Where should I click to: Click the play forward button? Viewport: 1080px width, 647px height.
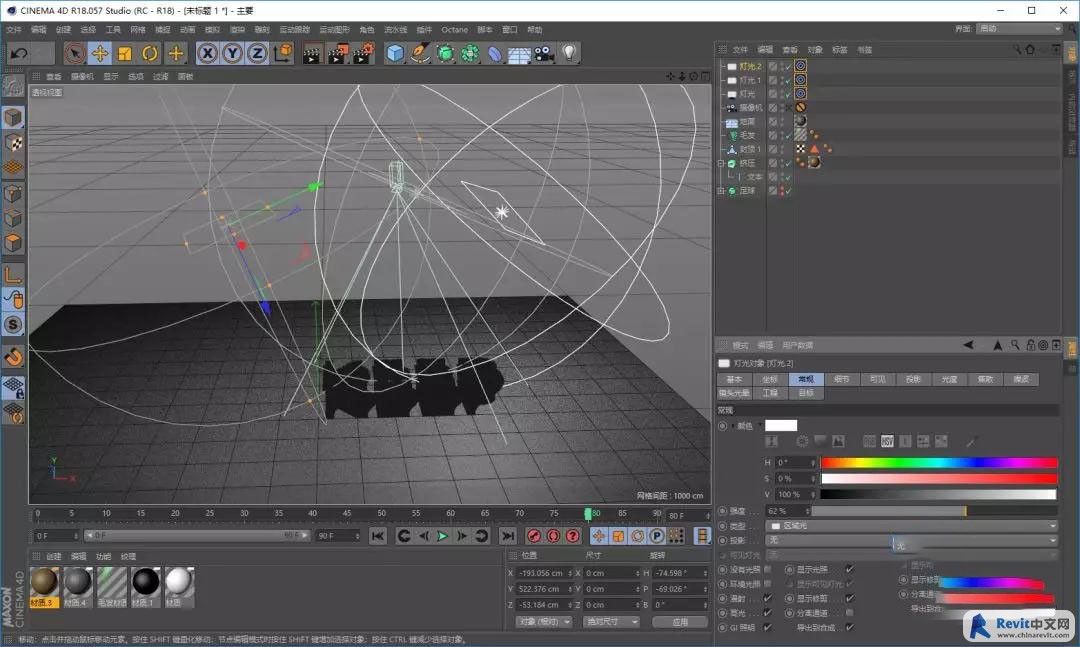443,535
